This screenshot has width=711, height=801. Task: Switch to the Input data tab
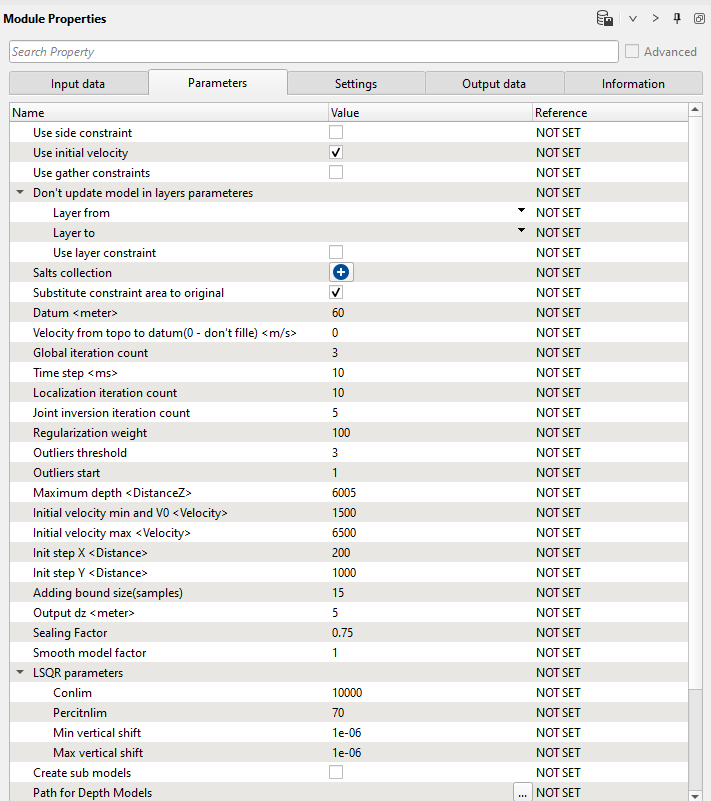pyautogui.click(x=78, y=84)
